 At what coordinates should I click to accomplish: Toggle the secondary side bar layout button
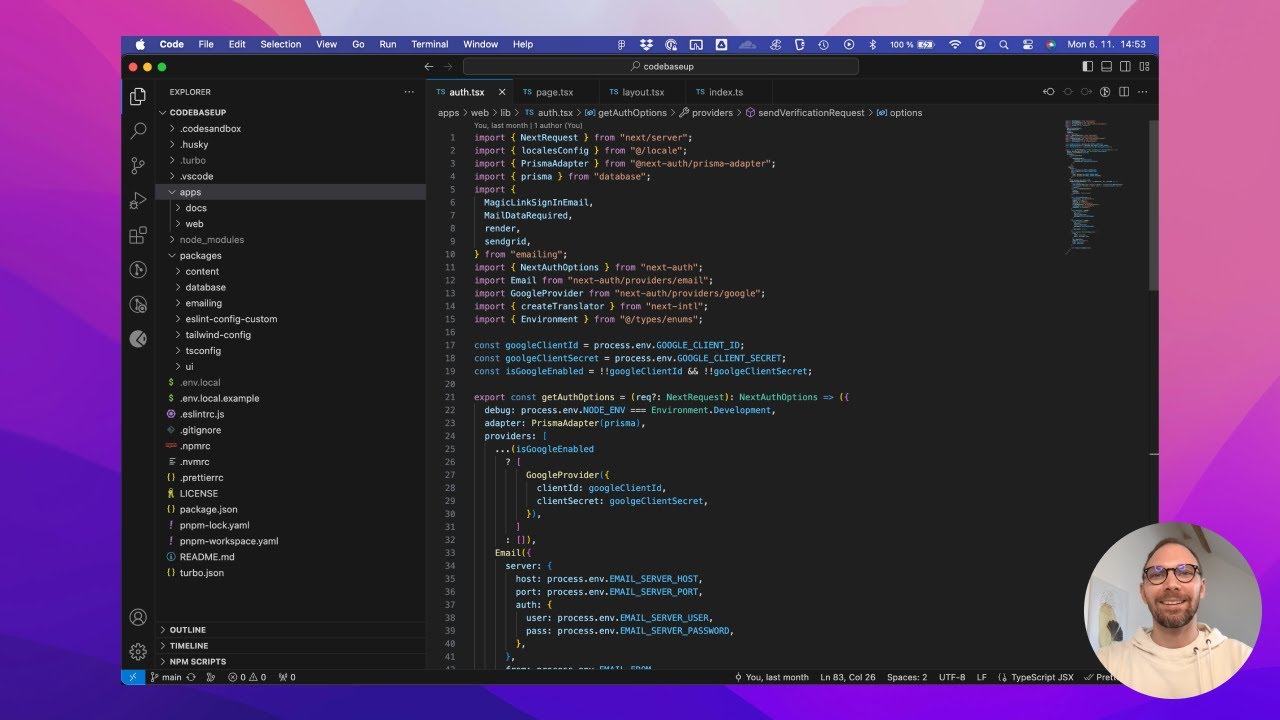tap(1125, 67)
